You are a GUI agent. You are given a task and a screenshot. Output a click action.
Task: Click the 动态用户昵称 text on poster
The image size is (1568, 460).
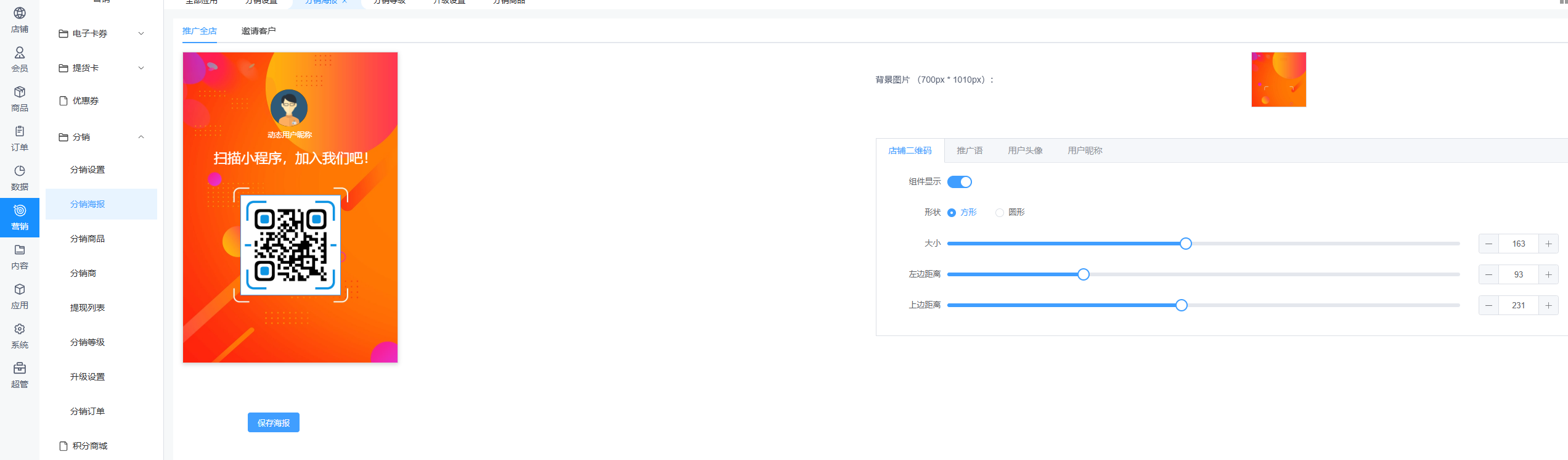click(x=290, y=134)
